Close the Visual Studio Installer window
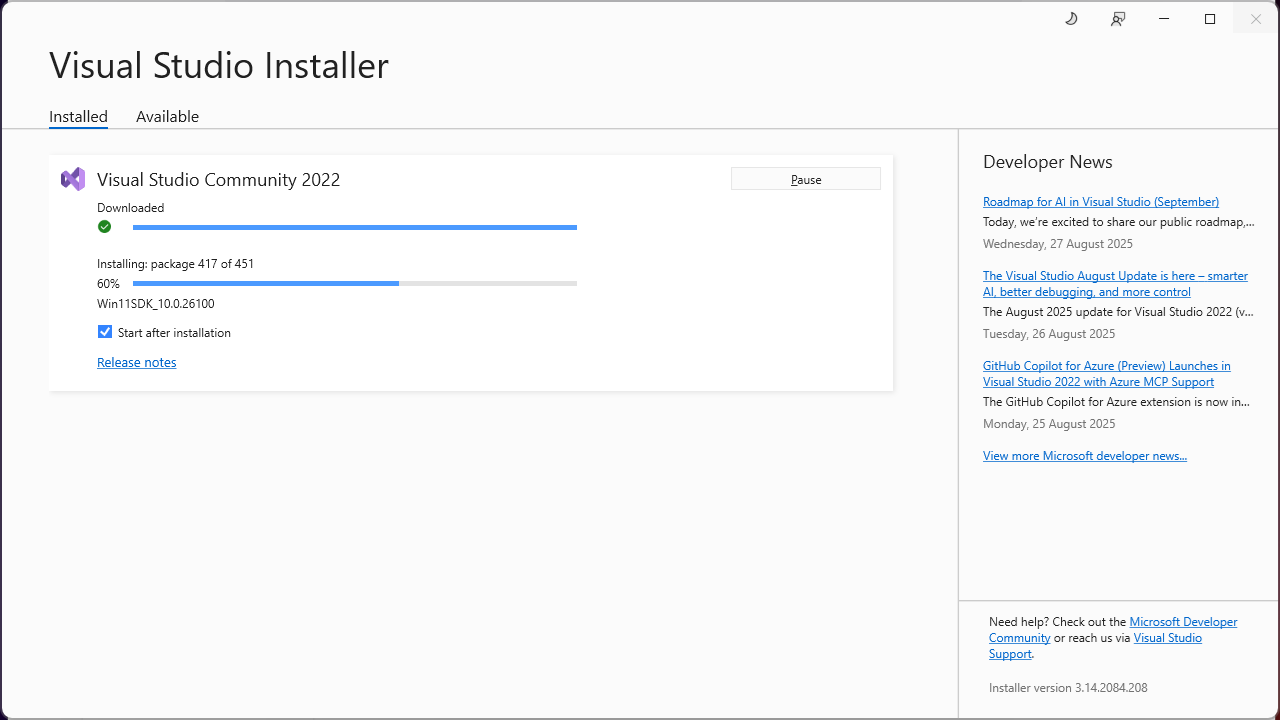Screen dimensions: 1280x720 (1256, 19)
